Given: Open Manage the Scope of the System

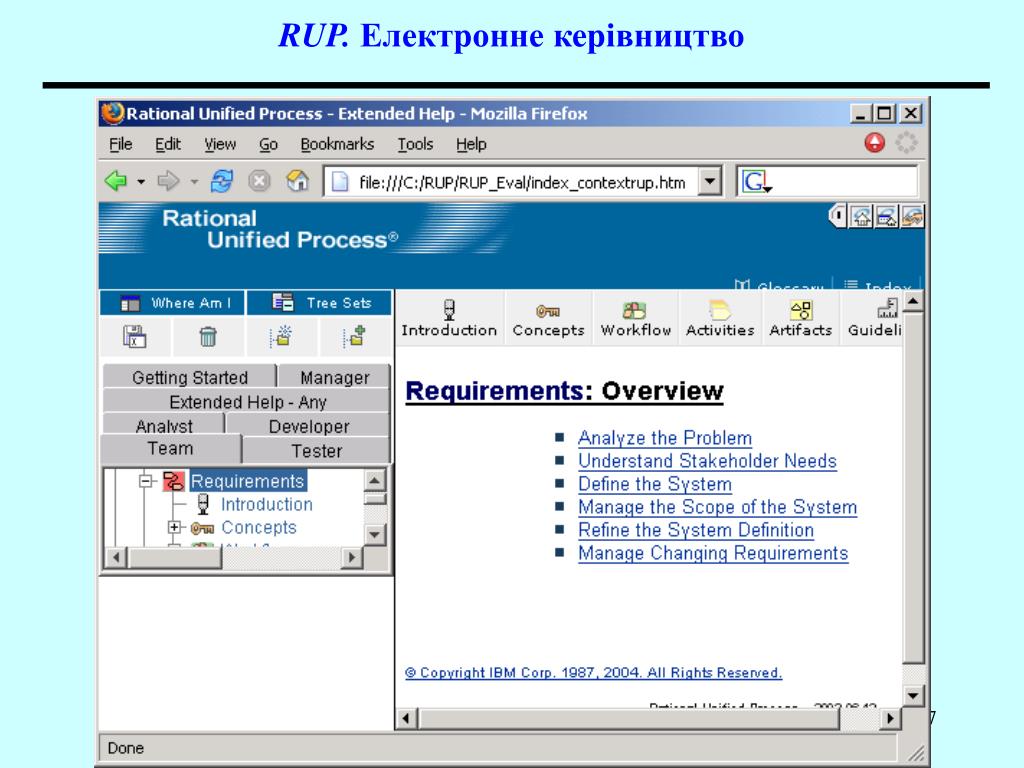Looking at the screenshot, I should pyautogui.click(x=718, y=507).
